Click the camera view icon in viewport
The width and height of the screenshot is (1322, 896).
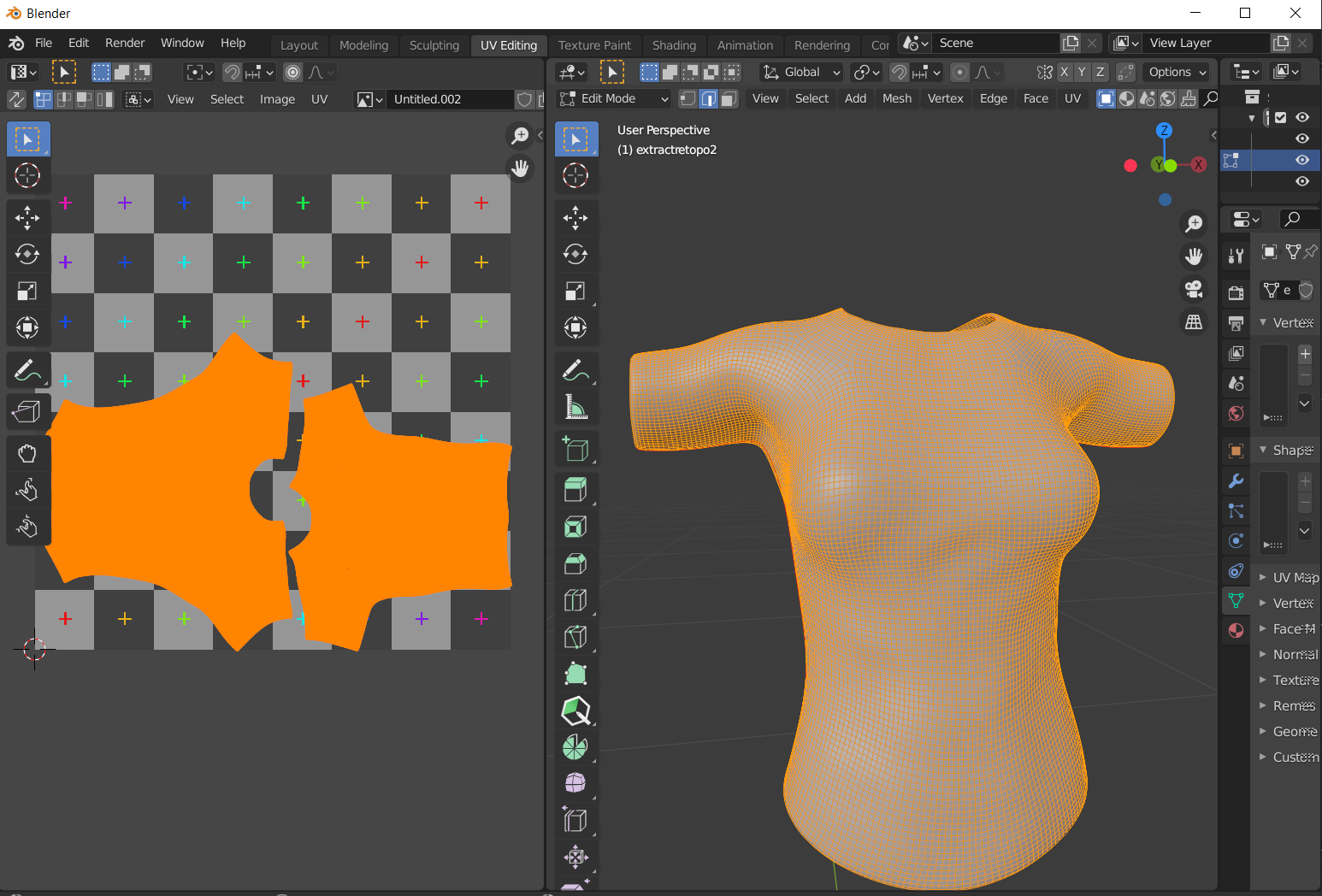tap(1194, 289)
